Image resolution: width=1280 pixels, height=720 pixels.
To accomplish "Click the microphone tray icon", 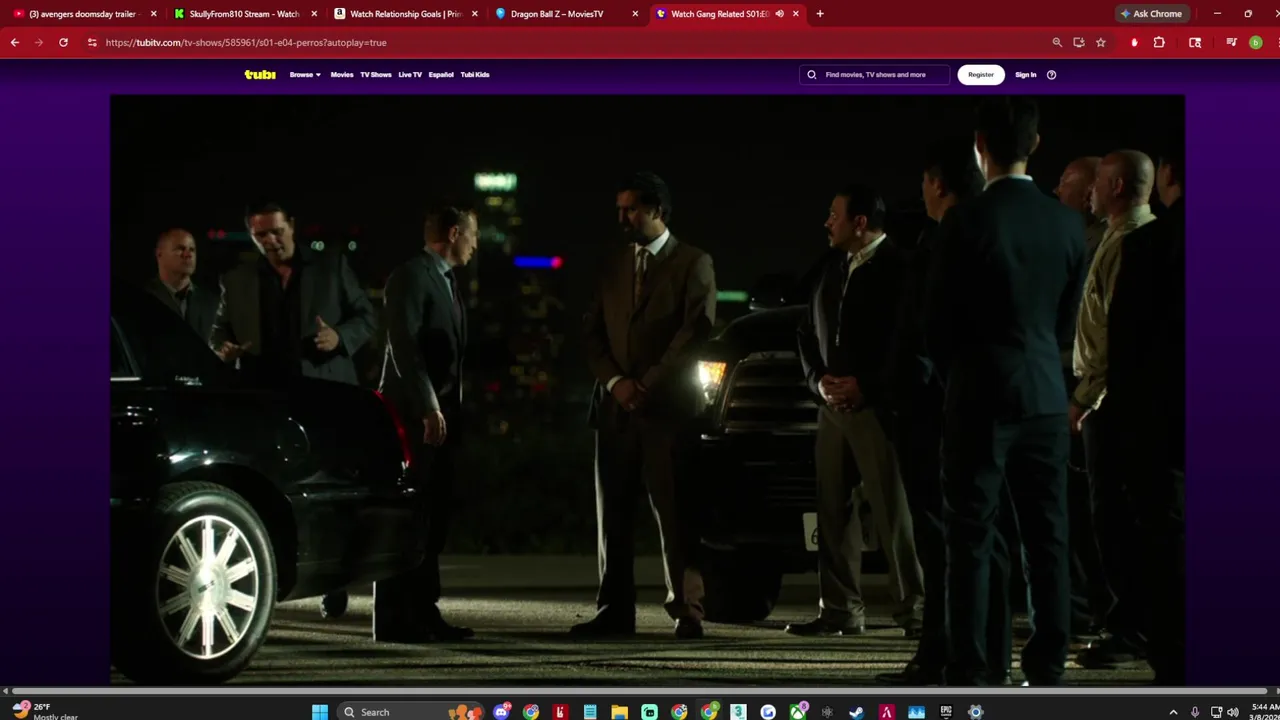I will click(1195, 712).
